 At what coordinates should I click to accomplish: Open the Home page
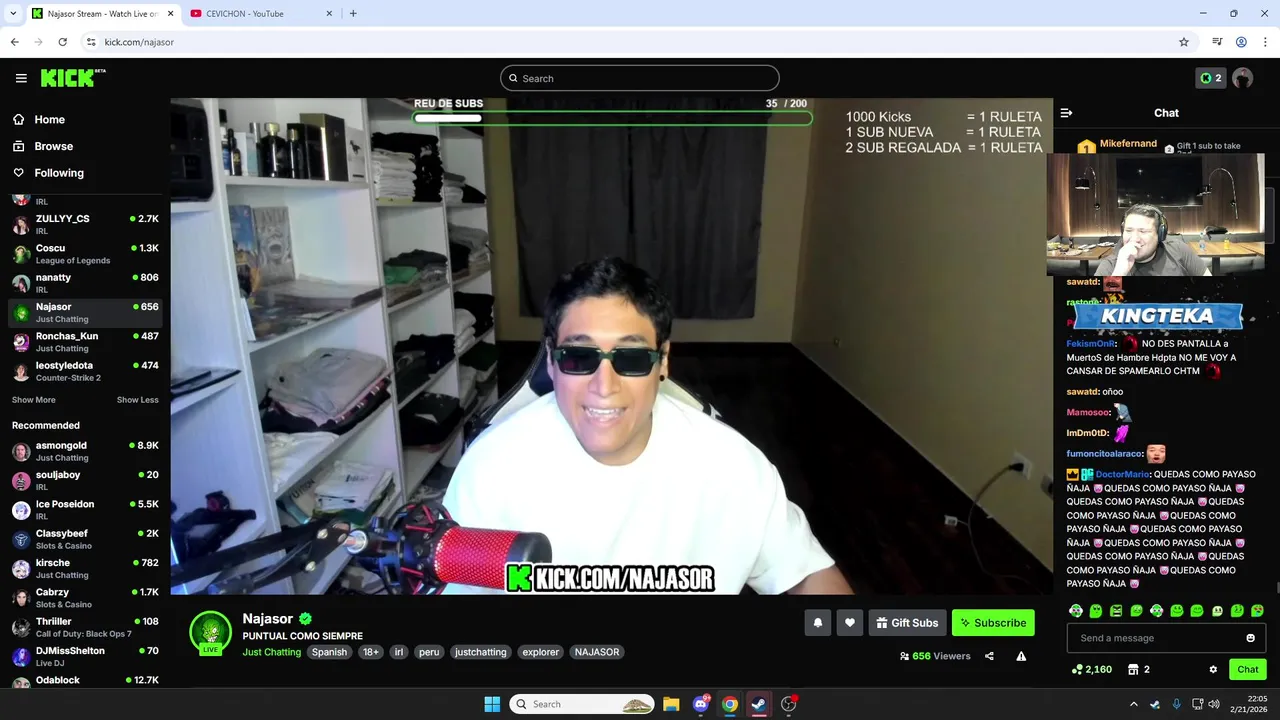pyautogui.click(x=49, y=119)
